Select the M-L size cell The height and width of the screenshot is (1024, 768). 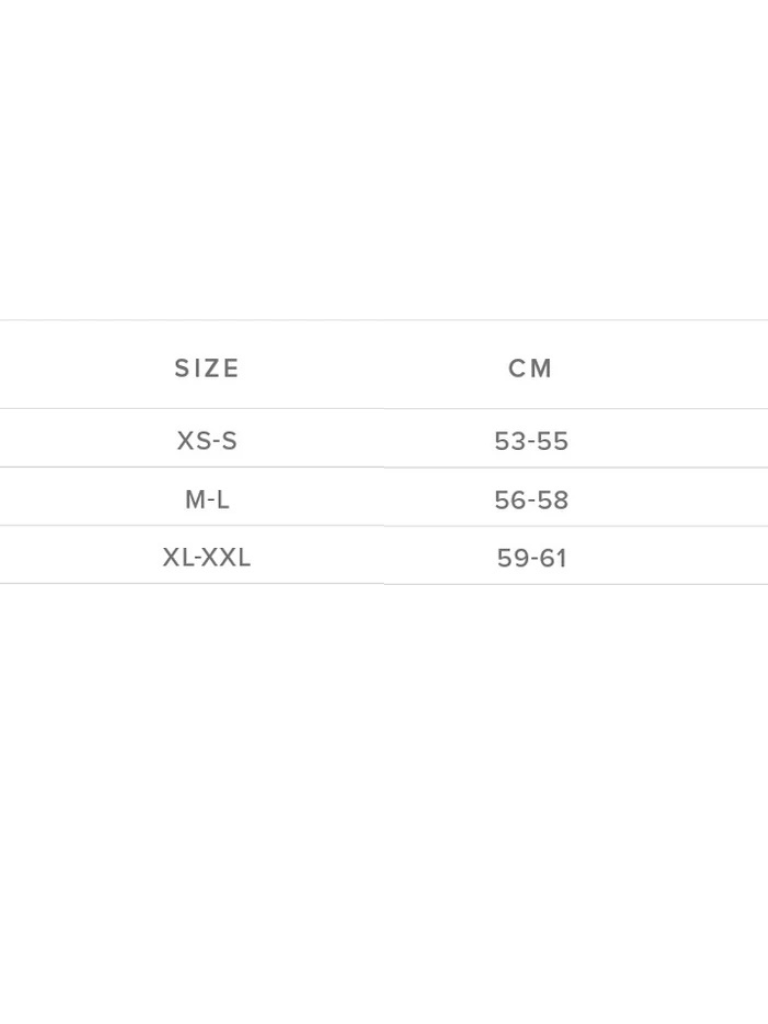tap(207, 499)
